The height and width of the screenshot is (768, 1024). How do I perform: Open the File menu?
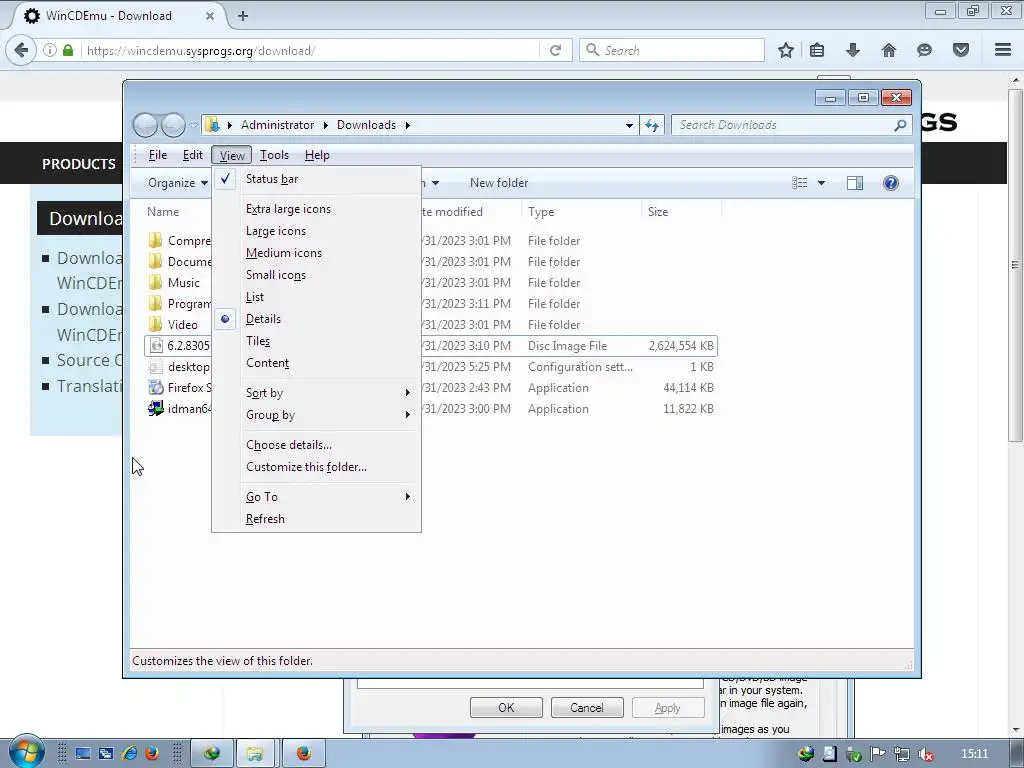pos(157,155)
